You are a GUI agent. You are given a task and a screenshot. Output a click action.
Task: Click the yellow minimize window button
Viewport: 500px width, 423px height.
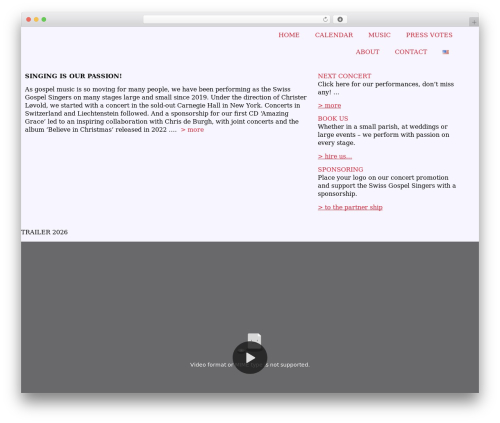coord(36,19)
